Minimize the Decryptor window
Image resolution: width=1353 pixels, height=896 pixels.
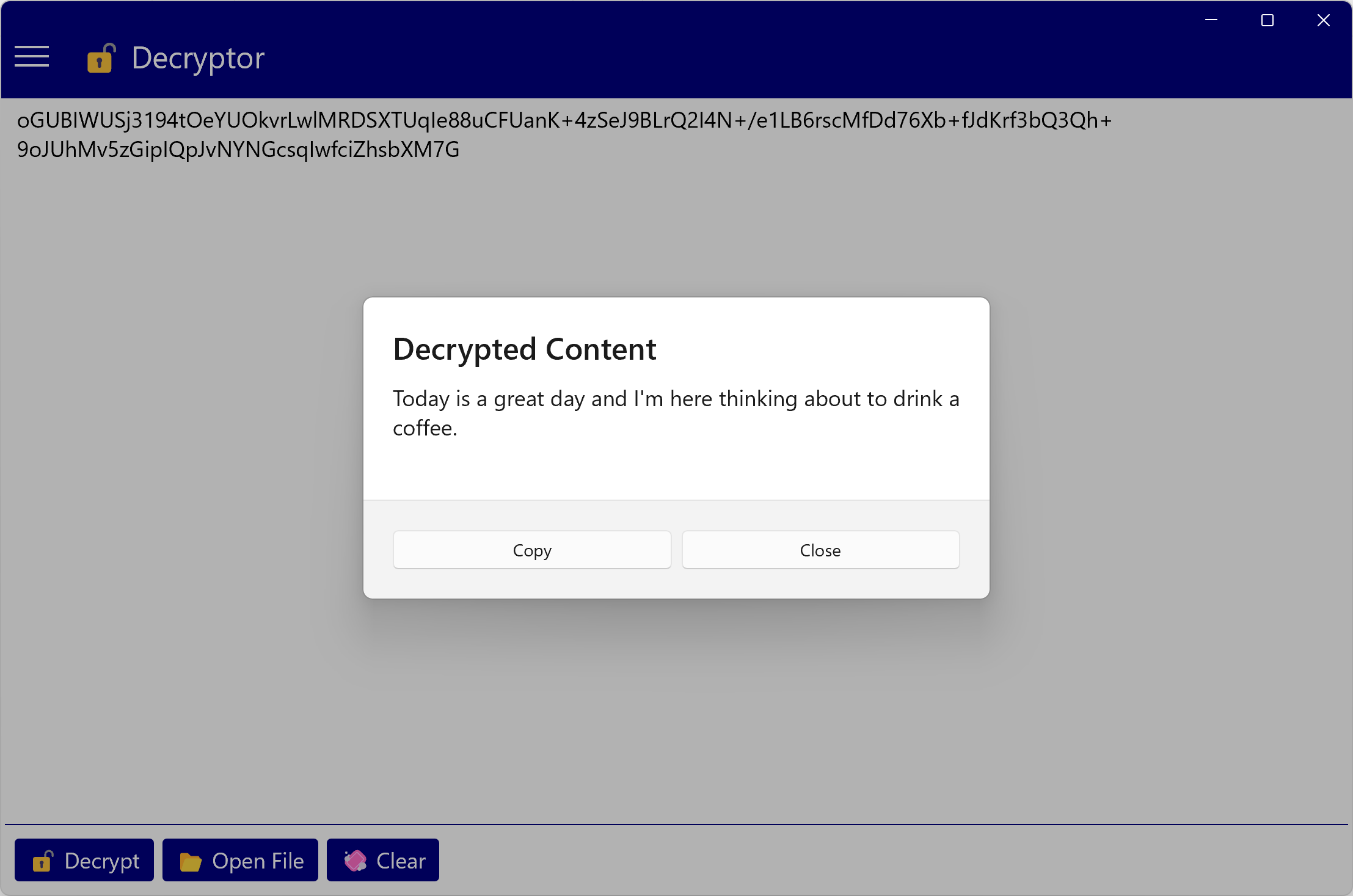(x=1211, y=20)
